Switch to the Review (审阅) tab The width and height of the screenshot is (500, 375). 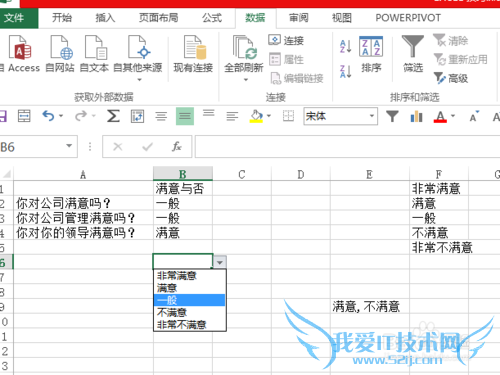pos(298,18)
